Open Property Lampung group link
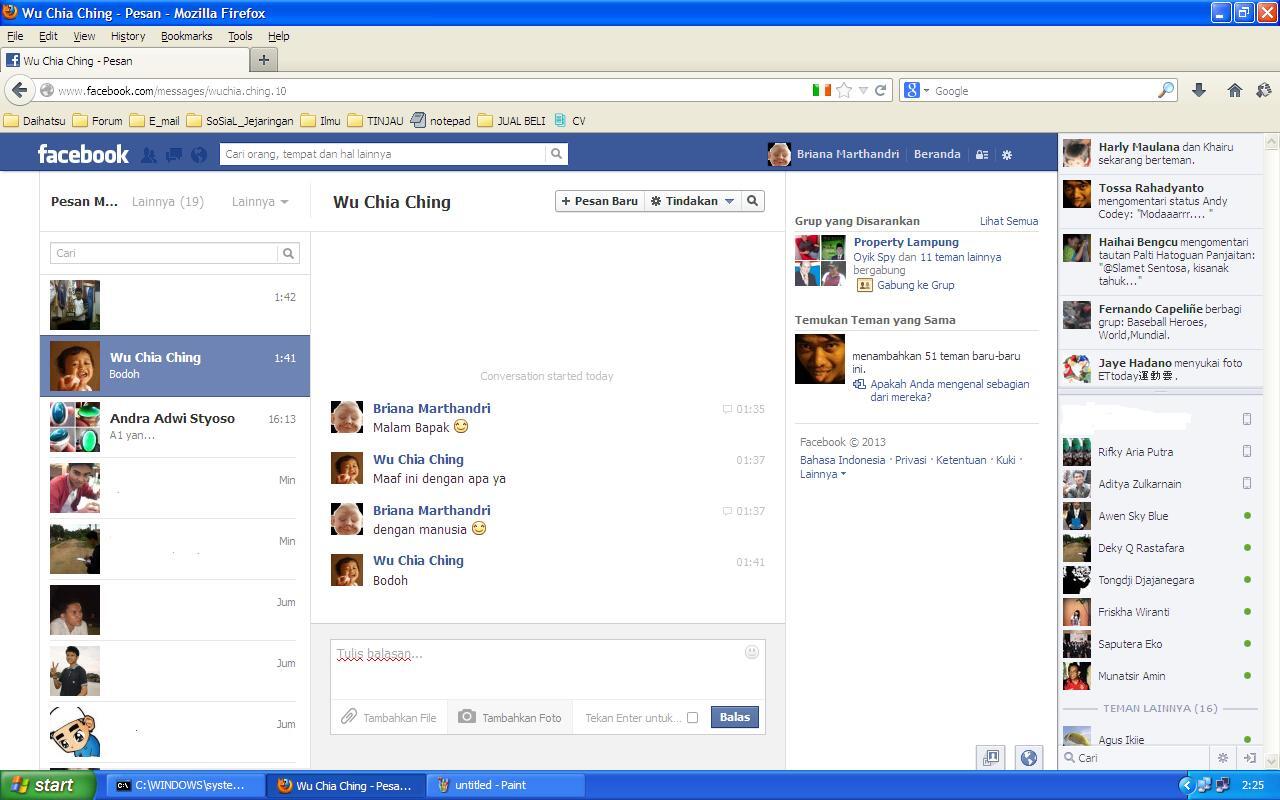Screen dimensions: 1280x800 pos(906,242)
